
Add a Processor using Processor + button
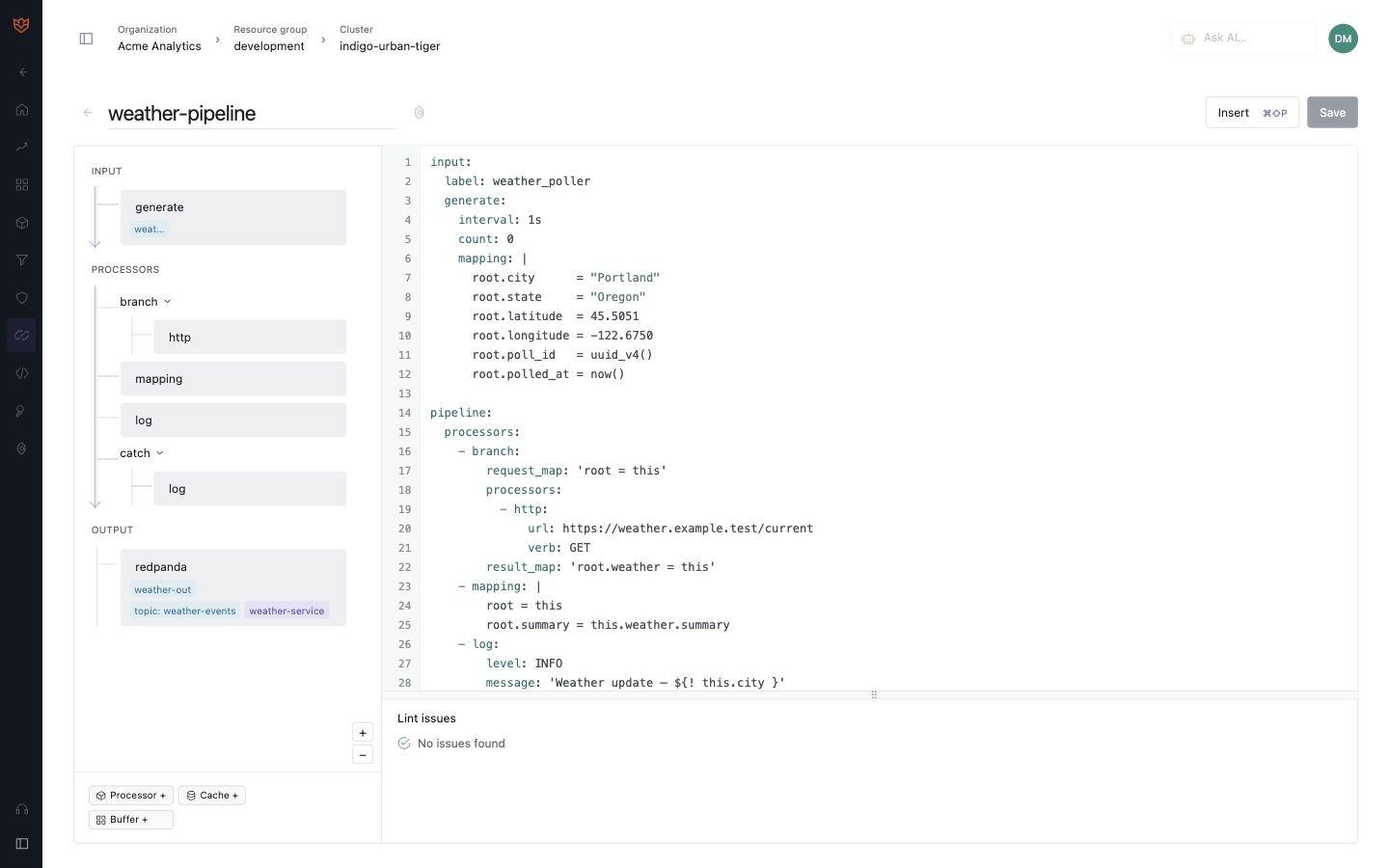pos(131,796)
